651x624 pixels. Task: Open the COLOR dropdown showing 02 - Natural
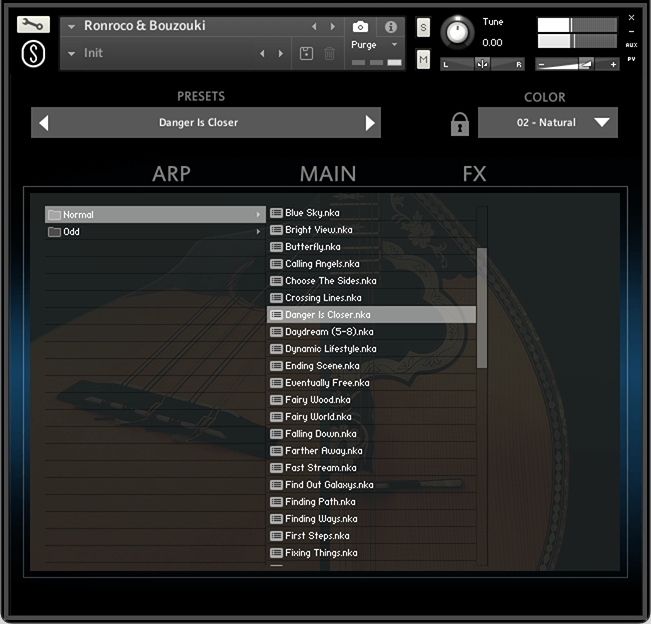pyautogui.click(x=547, y=123)
